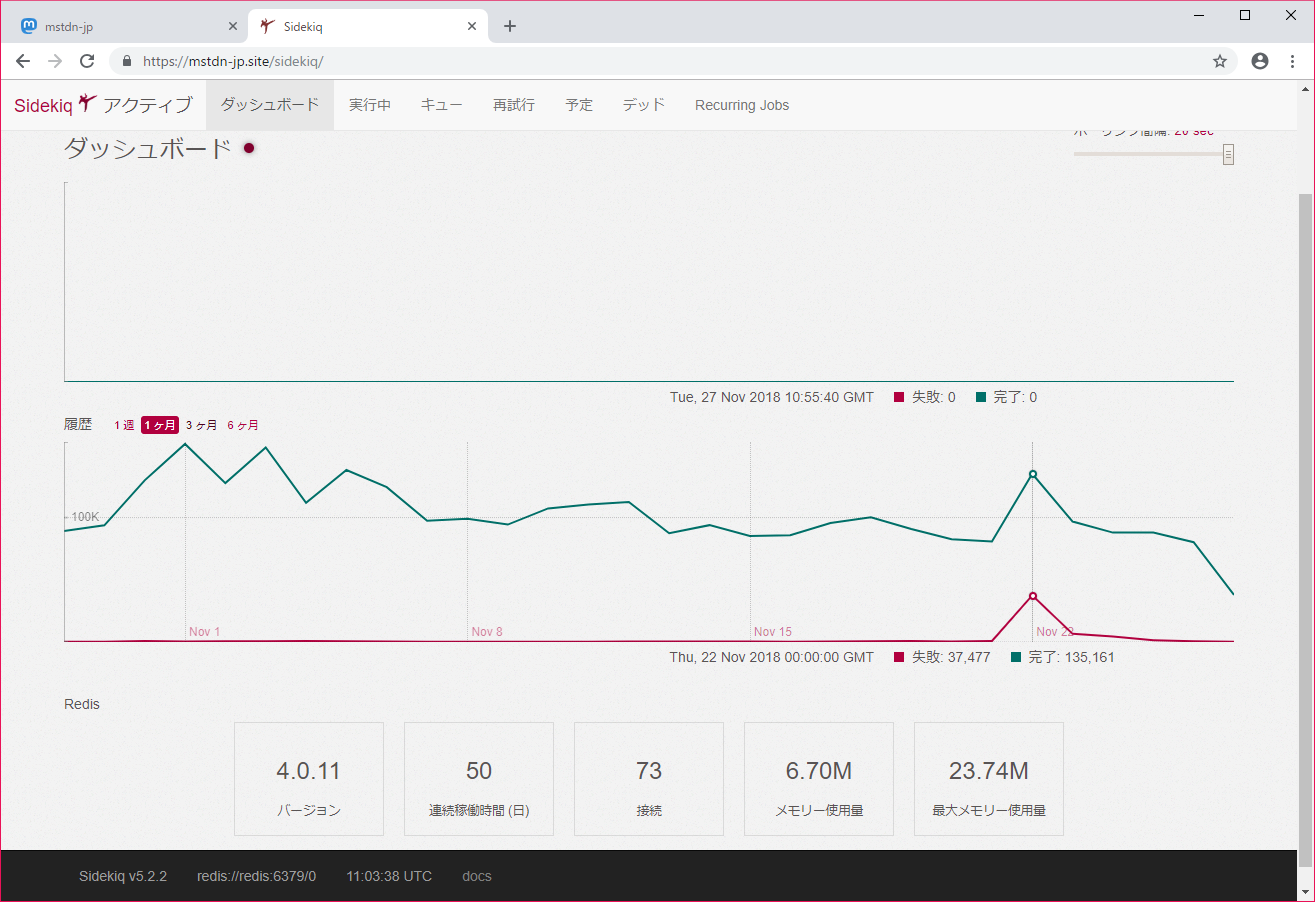Open the Chrome profile account icon
The image size is (1315, 902).
(x=1260, y=61)
